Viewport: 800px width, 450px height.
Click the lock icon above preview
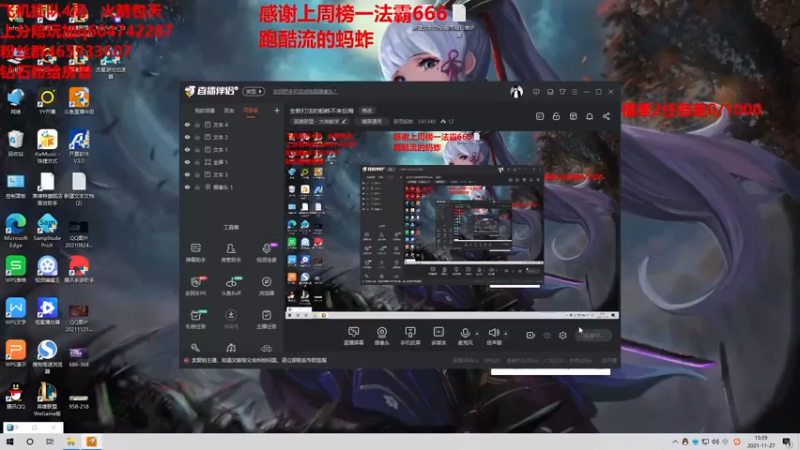pyautogui.click(x=556, y=116)
